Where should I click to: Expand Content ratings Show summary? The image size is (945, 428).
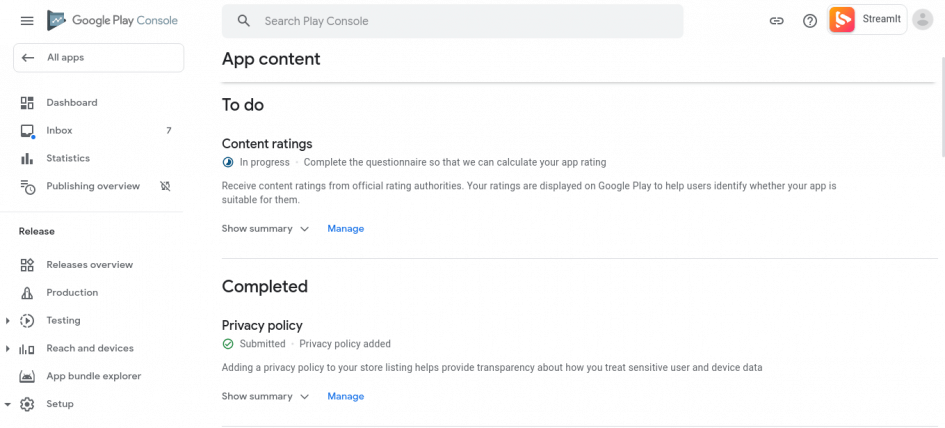tap(265, 229)
